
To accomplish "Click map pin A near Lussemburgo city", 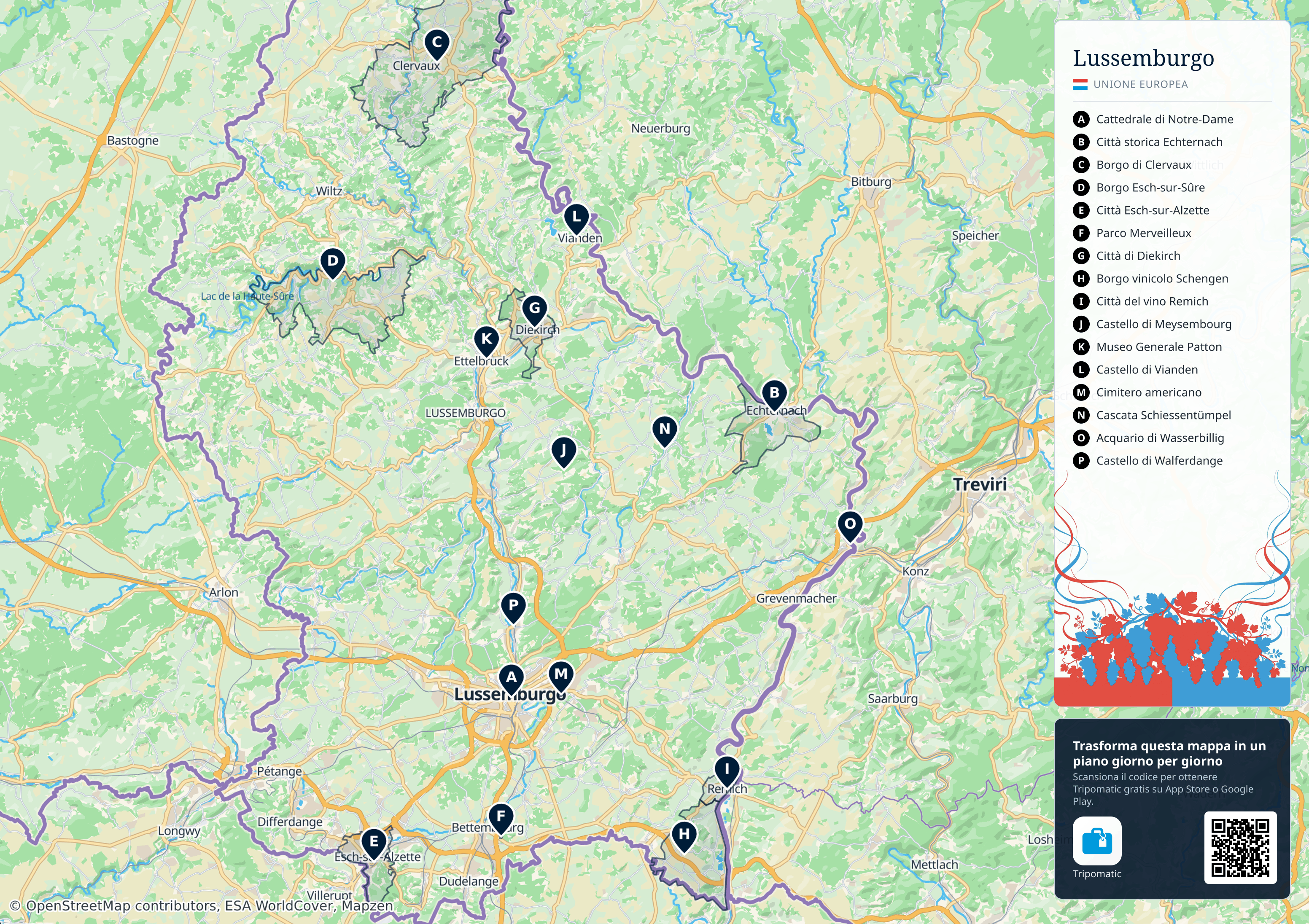I will pyautogui.click(x=512, y=679).
